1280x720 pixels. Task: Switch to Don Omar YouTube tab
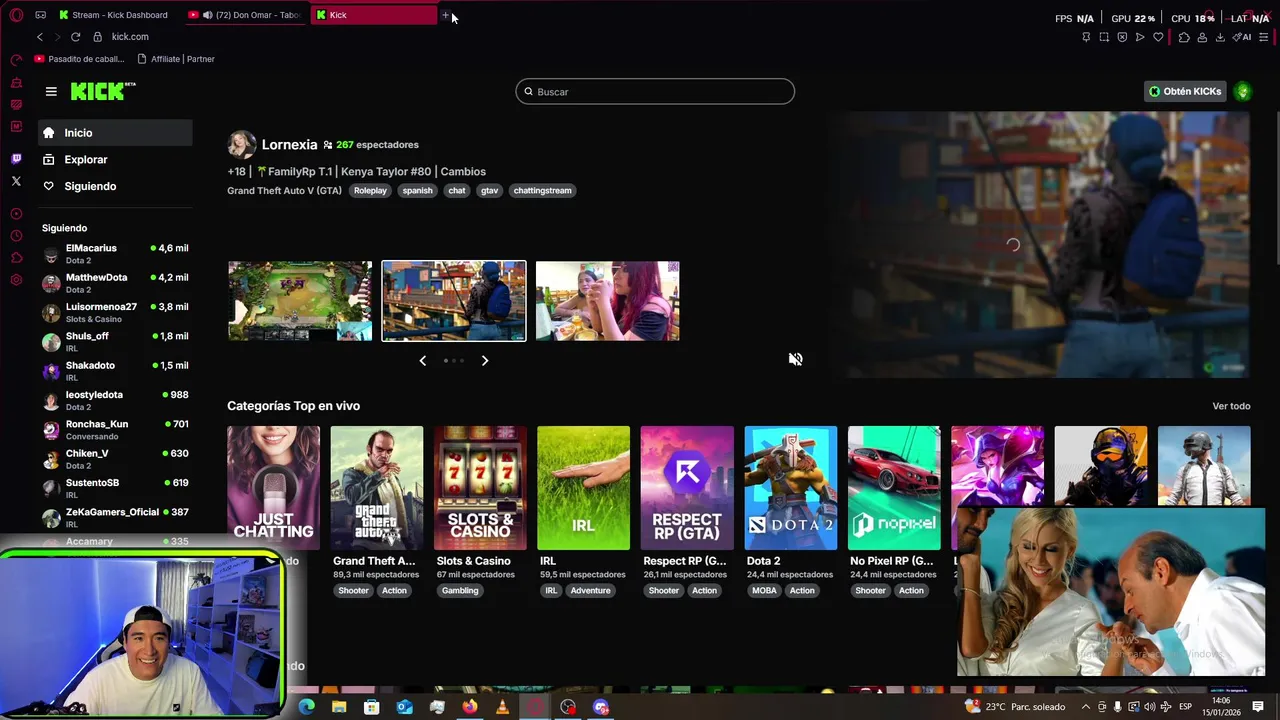[x=246, y=15]
